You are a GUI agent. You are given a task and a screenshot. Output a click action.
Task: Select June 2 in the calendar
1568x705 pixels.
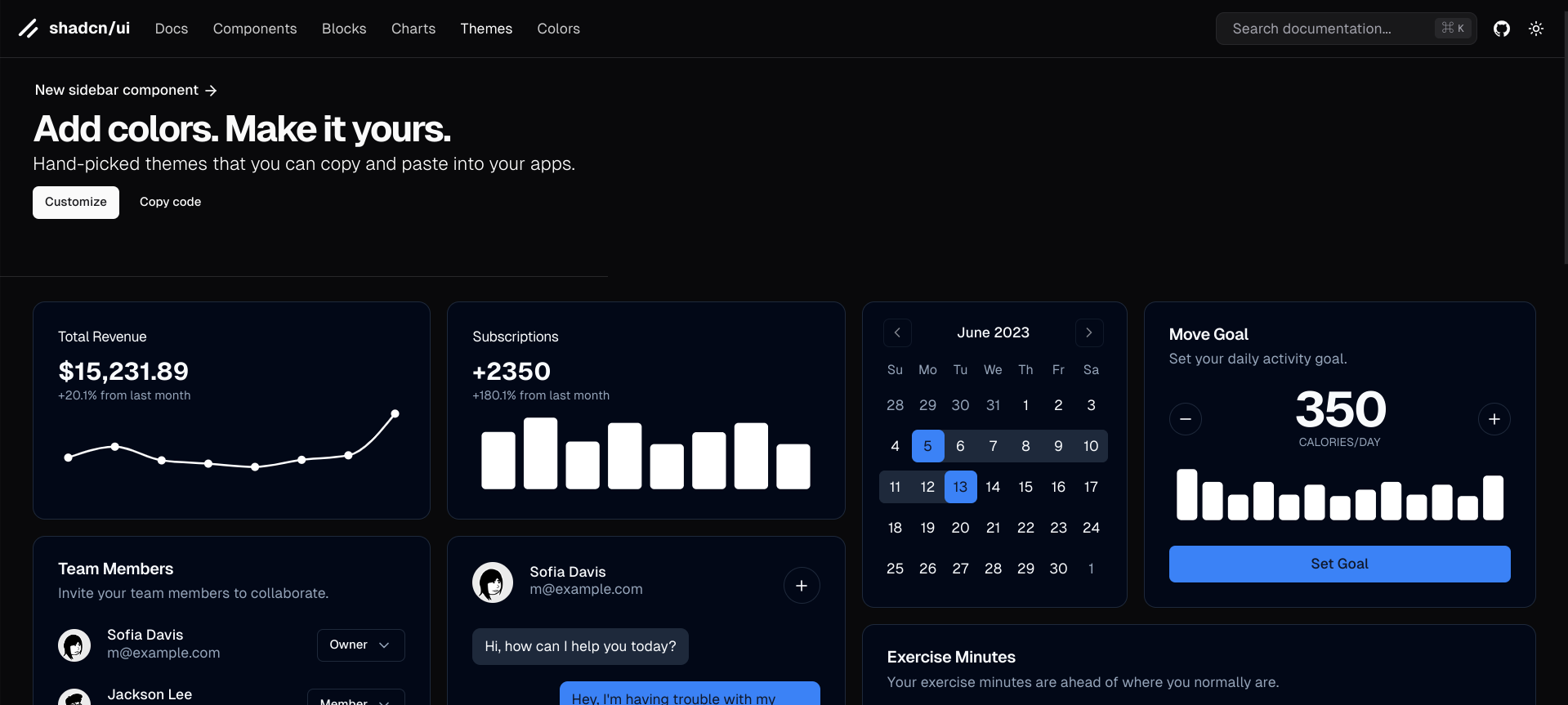point(1058,405)
